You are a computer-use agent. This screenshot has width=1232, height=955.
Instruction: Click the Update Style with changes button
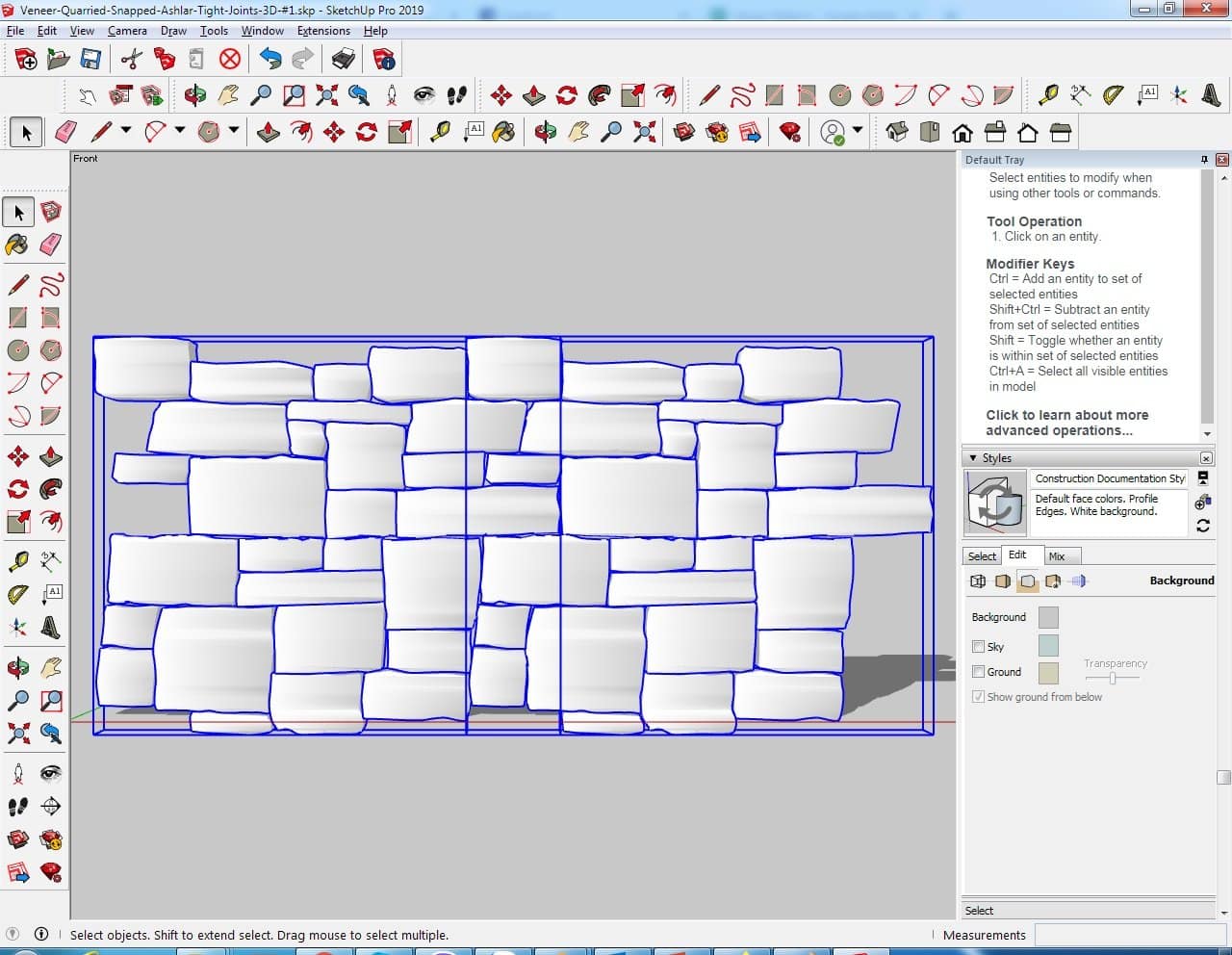tap(1203, 526)
